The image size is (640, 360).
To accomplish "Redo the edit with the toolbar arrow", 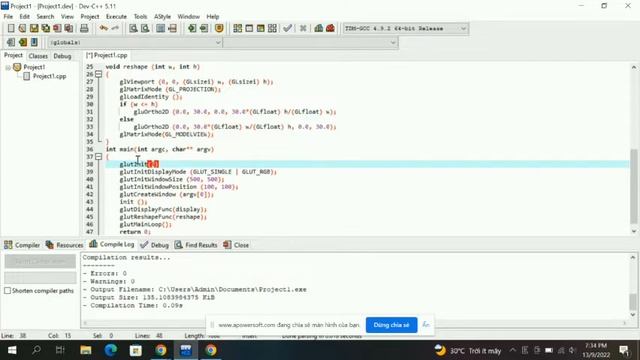I will tap(115, 28).
